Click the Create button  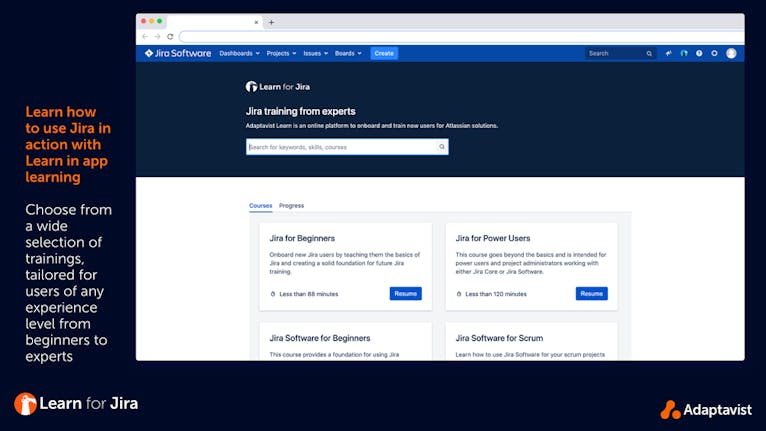384,53
